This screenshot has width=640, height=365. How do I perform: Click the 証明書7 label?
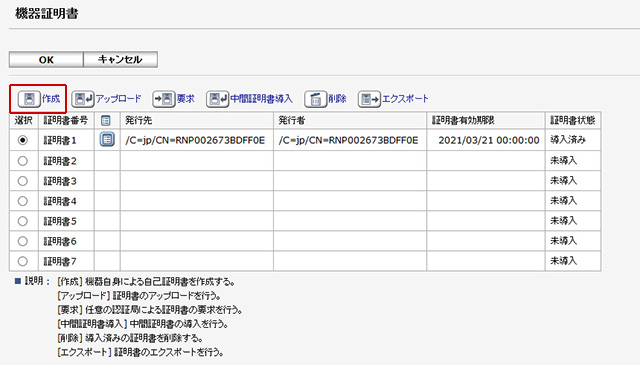(60, 261)
